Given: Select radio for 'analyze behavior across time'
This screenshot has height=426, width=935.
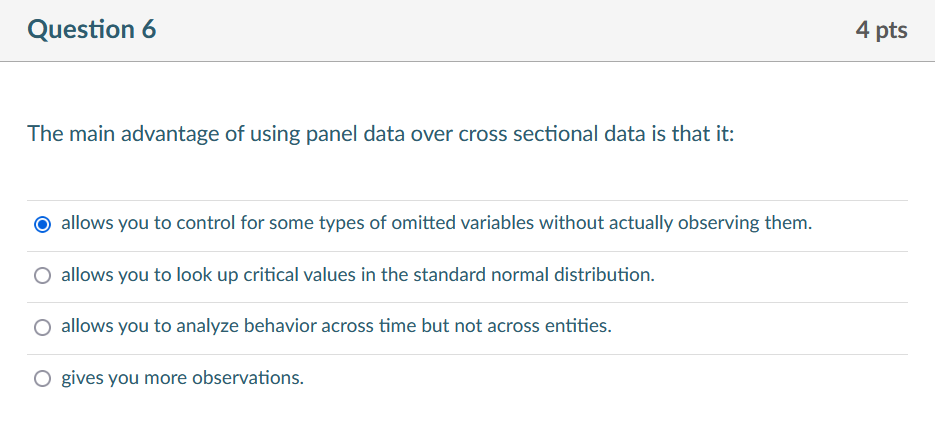Looking at the screenshot, I should click(x=42, y=327).
